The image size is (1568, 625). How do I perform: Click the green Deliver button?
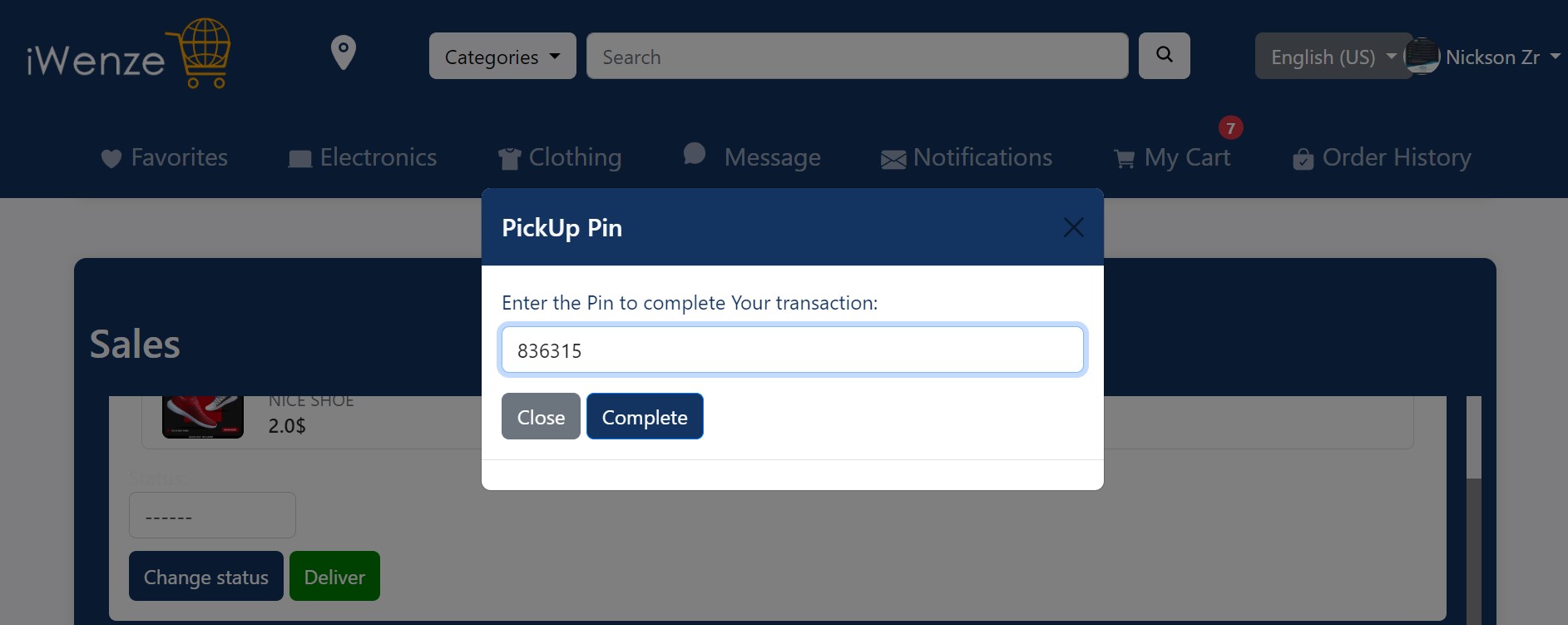[334, 576]
